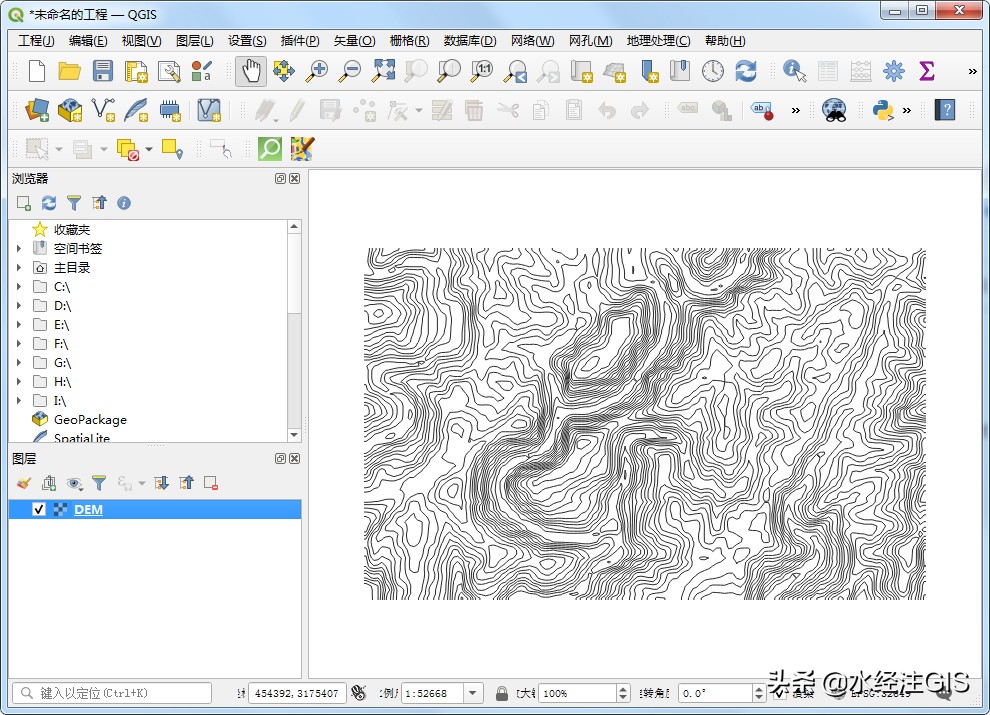Select the Identify Features tool
990x715 pixels.
point(794,71)
